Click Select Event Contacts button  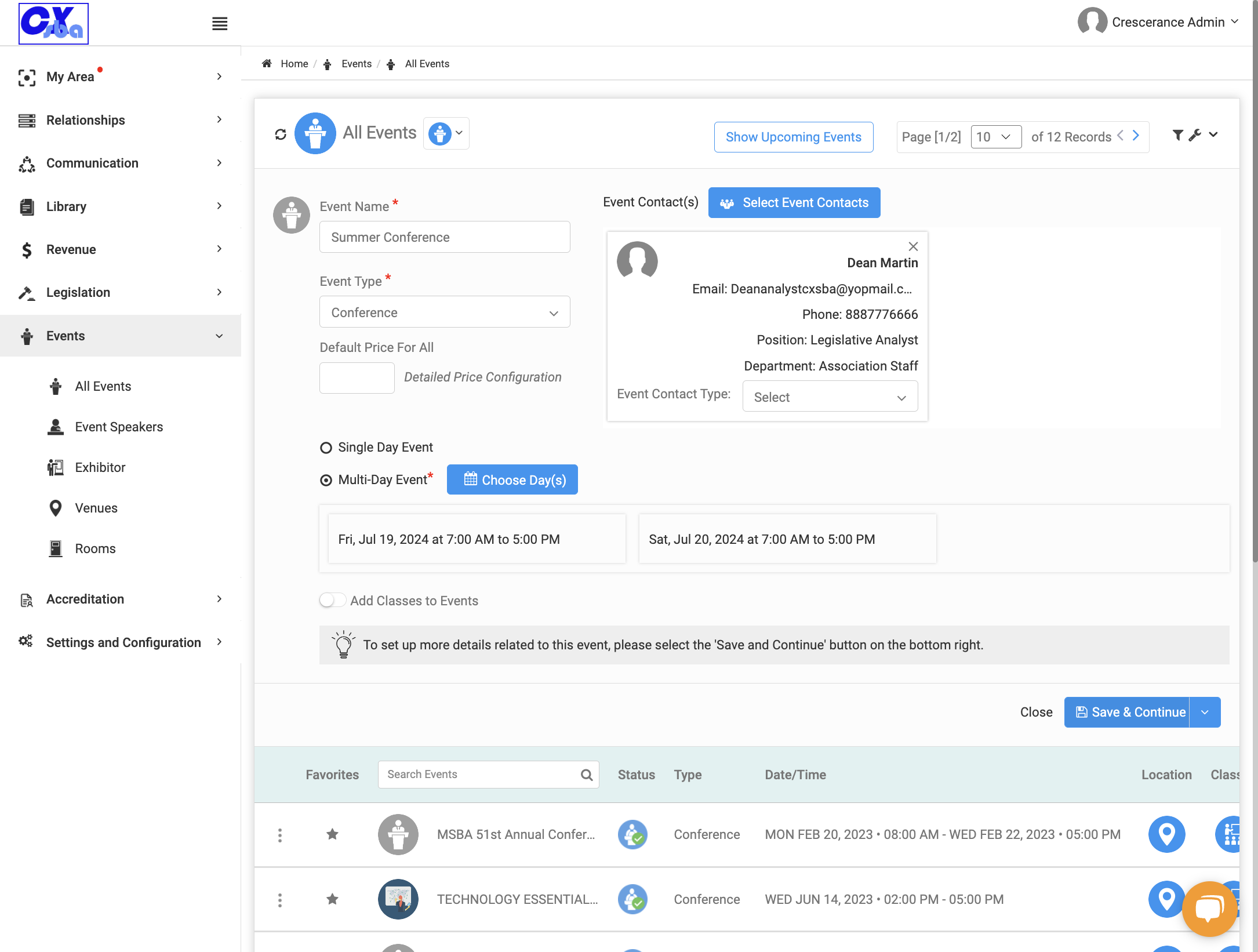click(x=794, y=202)
